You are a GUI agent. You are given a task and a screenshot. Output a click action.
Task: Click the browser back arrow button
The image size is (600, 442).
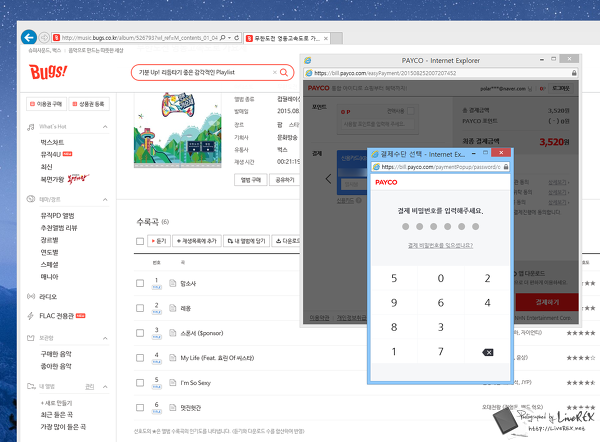click(29, 38)
